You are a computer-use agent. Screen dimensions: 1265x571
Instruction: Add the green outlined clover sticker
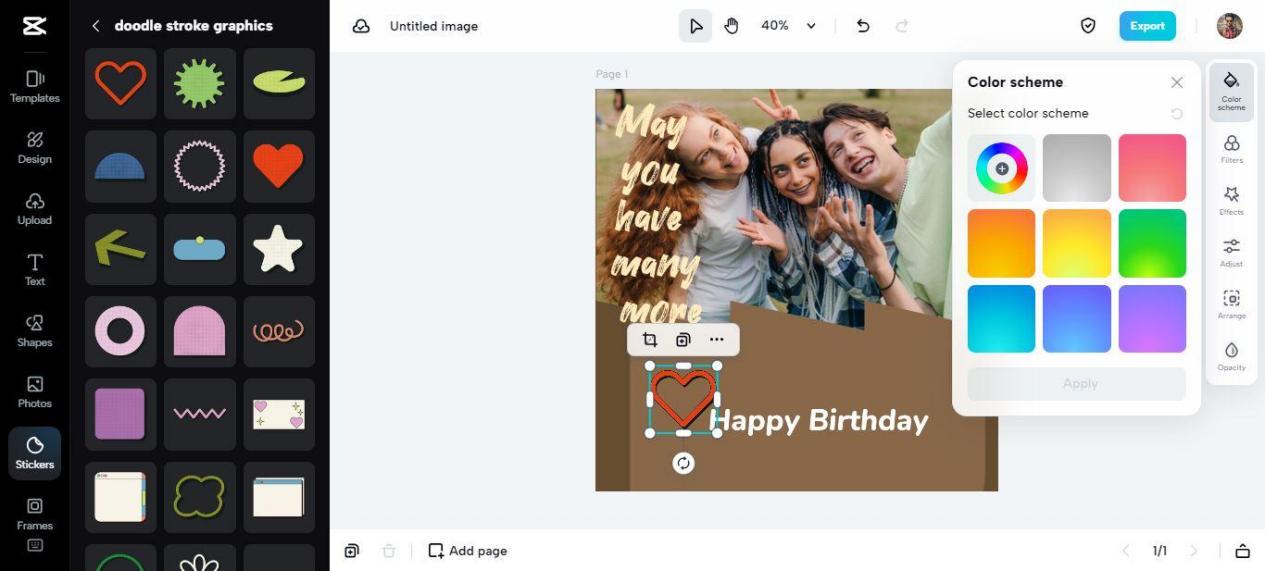point(200,497)
